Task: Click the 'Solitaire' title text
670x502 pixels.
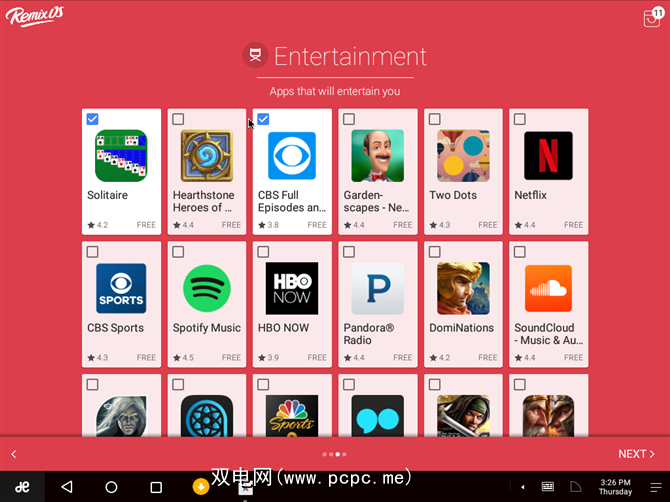Action: pos(107,195)
